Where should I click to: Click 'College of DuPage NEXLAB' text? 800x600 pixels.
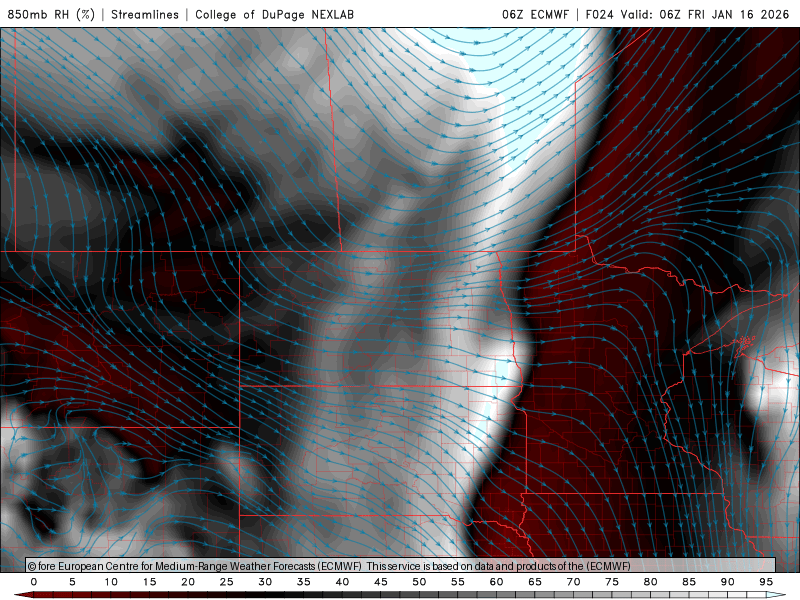click(274, 14)
